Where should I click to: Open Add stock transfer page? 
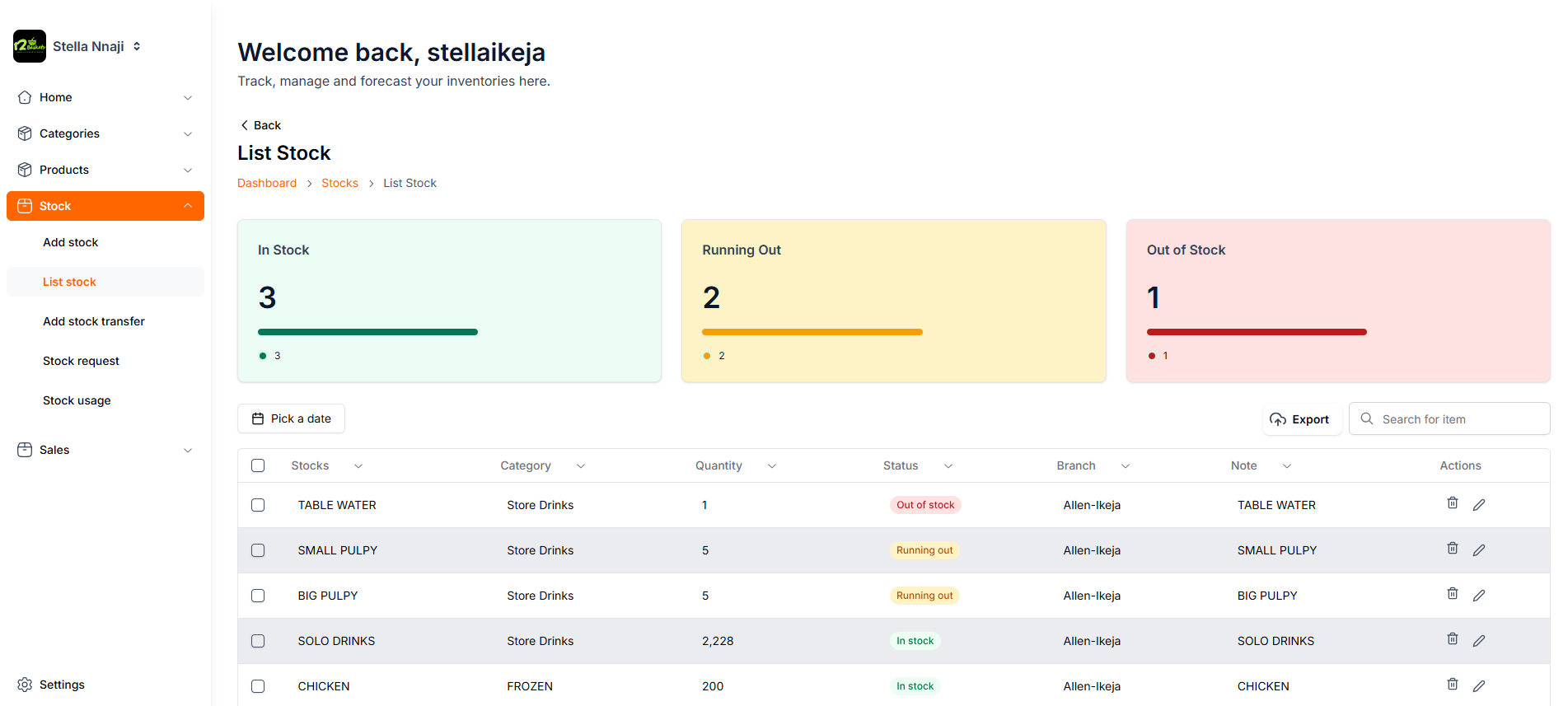point(94,321)
